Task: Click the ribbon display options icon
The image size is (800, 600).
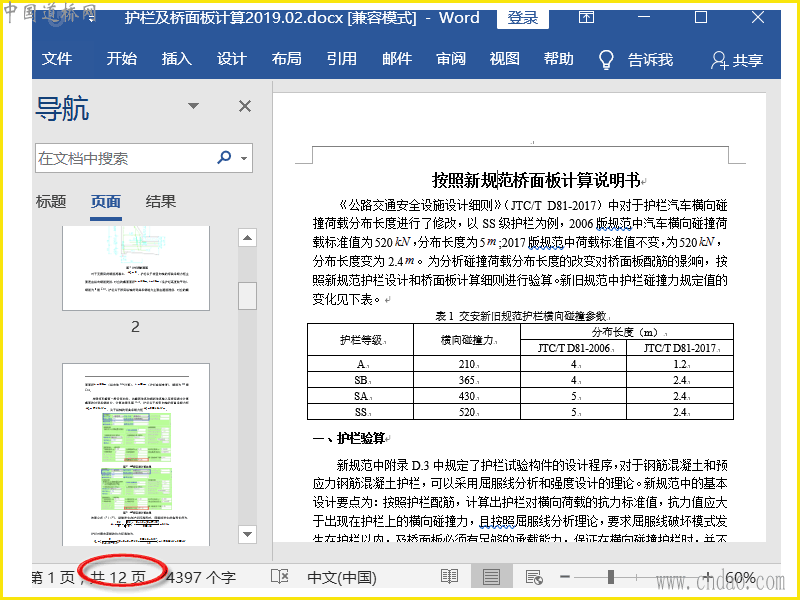Action: point(588,18)
